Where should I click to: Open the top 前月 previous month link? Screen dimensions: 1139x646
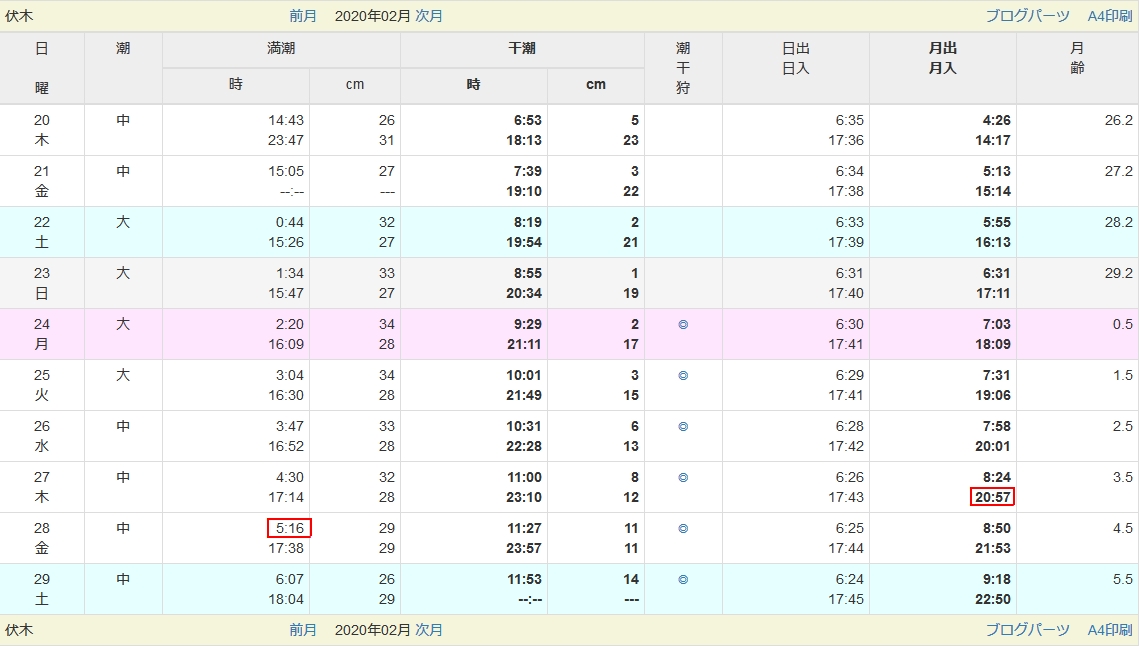pos(303,16)
